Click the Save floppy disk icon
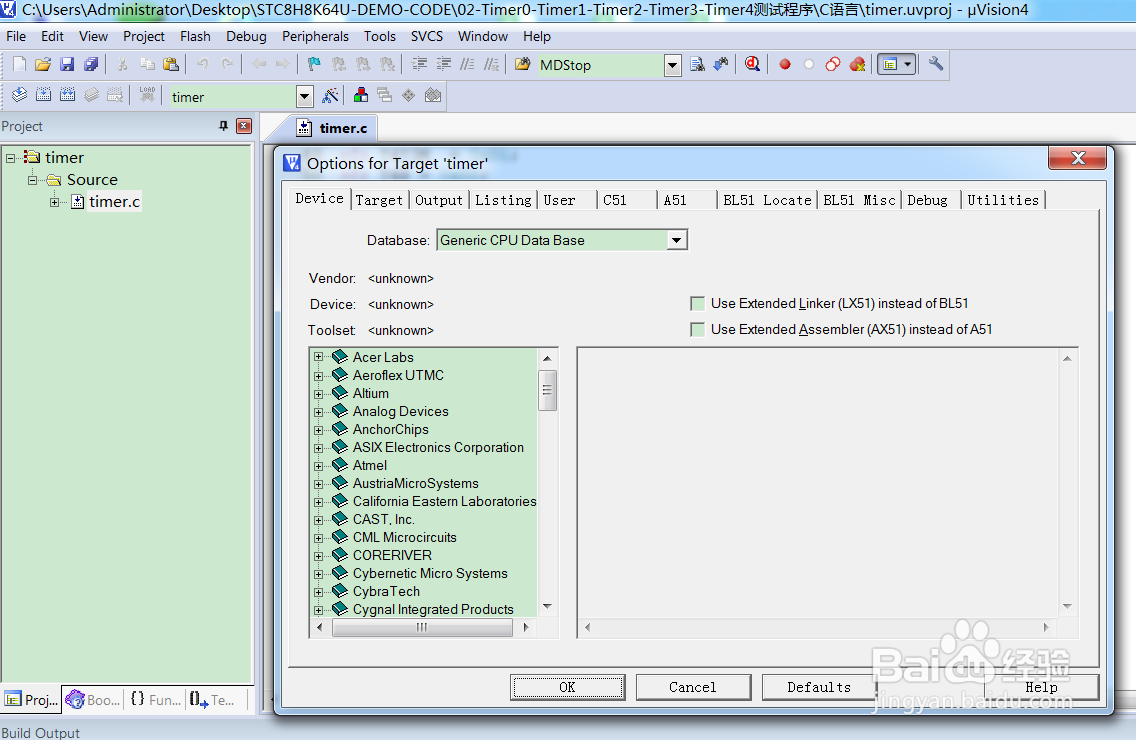The height and width of the screenshot is (740, 1136). [x=67, y=65]
